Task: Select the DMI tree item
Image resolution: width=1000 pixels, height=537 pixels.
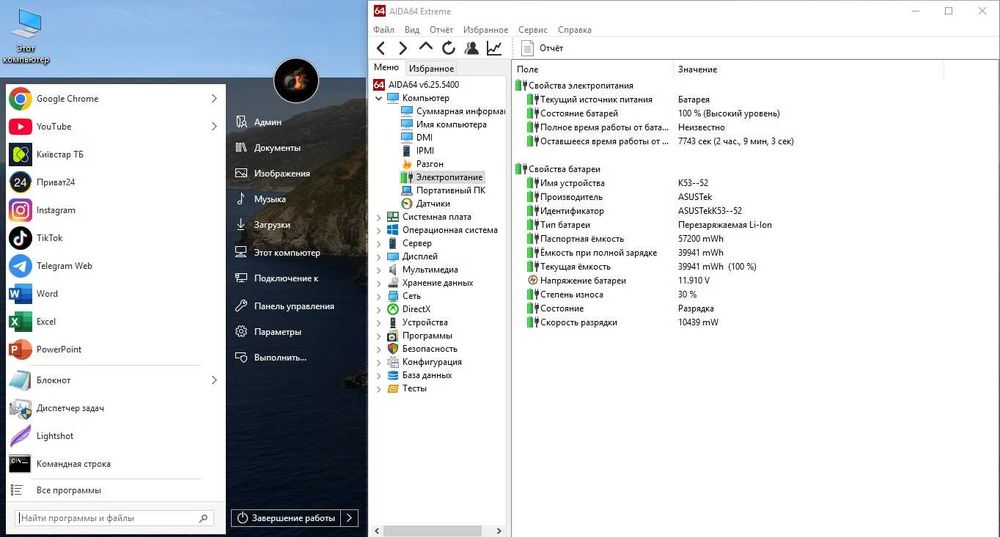Action: (416, 138)
